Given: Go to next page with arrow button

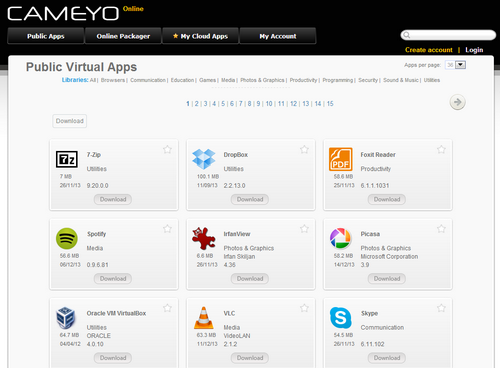Looking at the screenshot, I should click(457, 102).
